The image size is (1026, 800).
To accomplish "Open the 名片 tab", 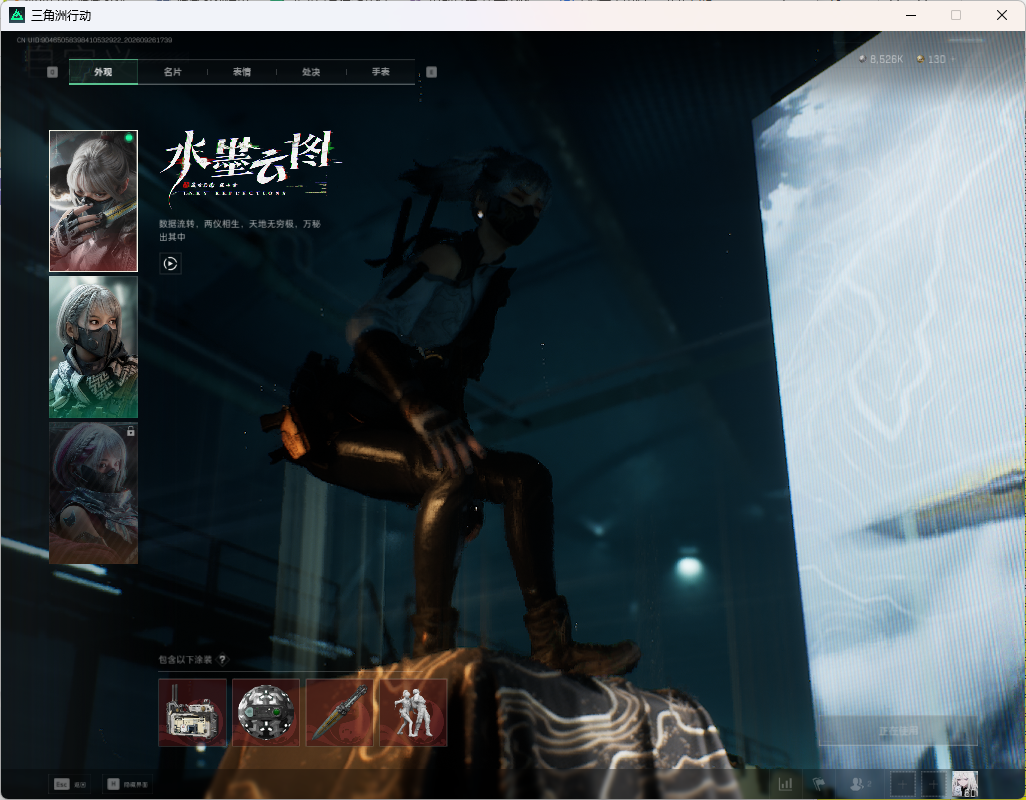I will tap(173, 72).
